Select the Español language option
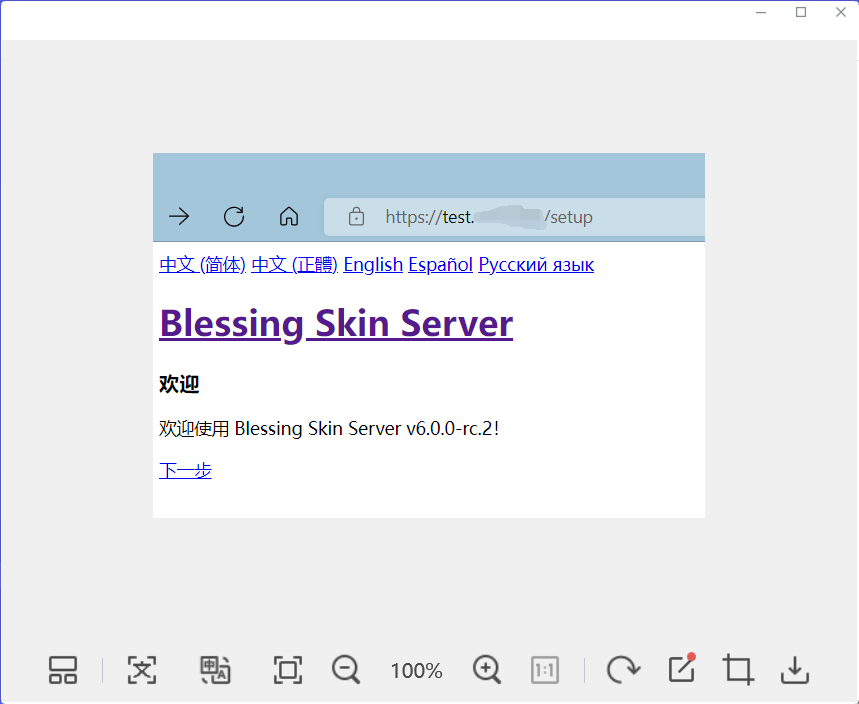Image resolution: width=859 pixels, height=704 pixels. (440, 264)
